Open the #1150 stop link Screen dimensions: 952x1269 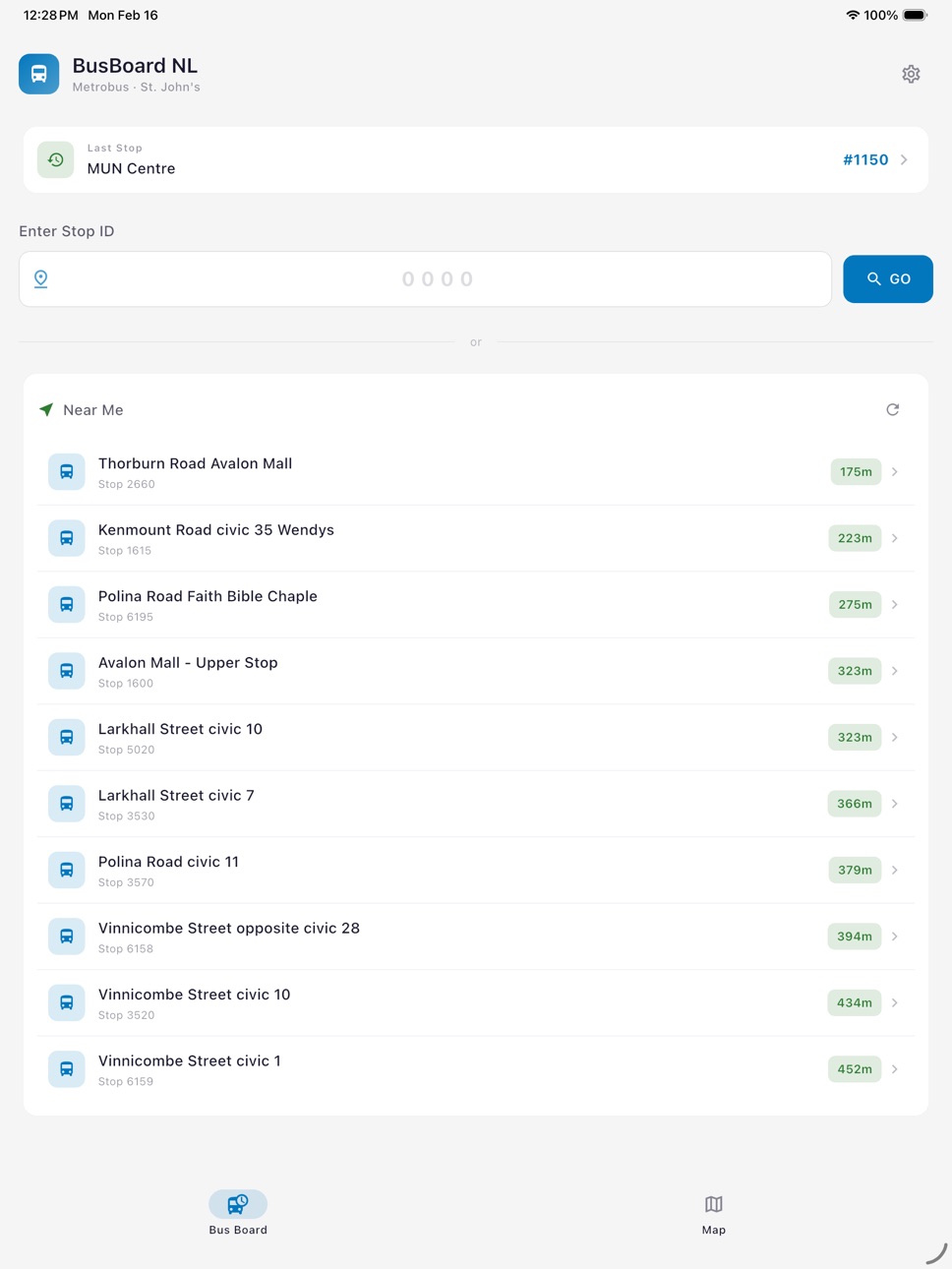(x=865, y=159)
